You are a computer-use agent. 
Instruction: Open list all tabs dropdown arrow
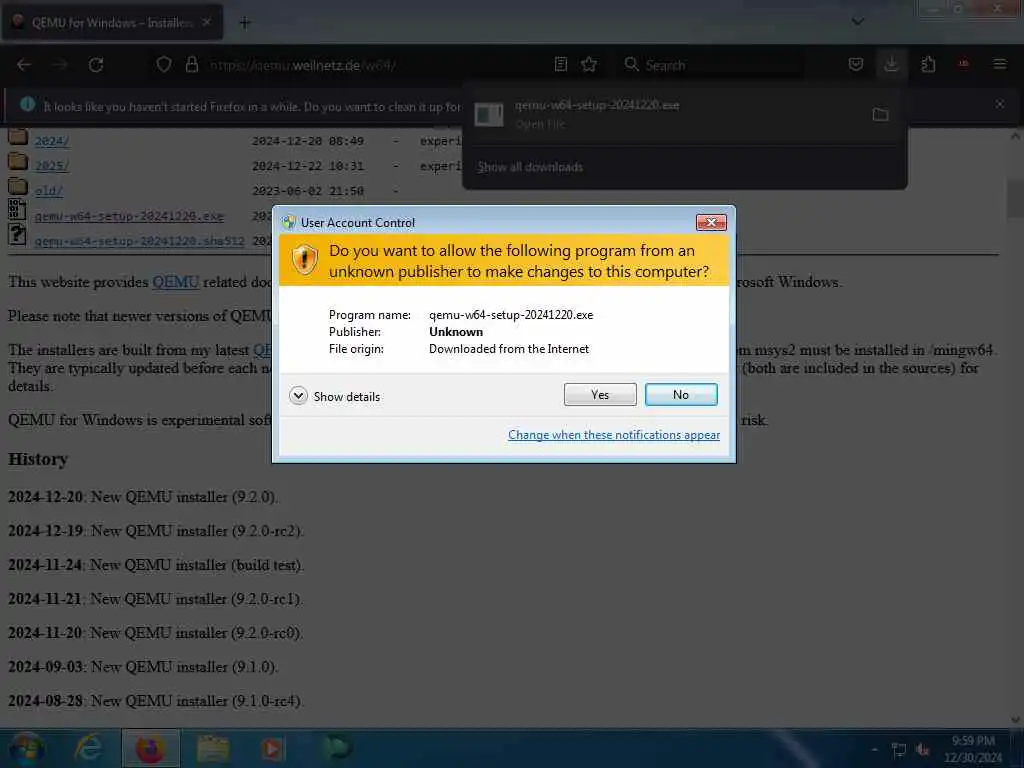pos(857,22)
